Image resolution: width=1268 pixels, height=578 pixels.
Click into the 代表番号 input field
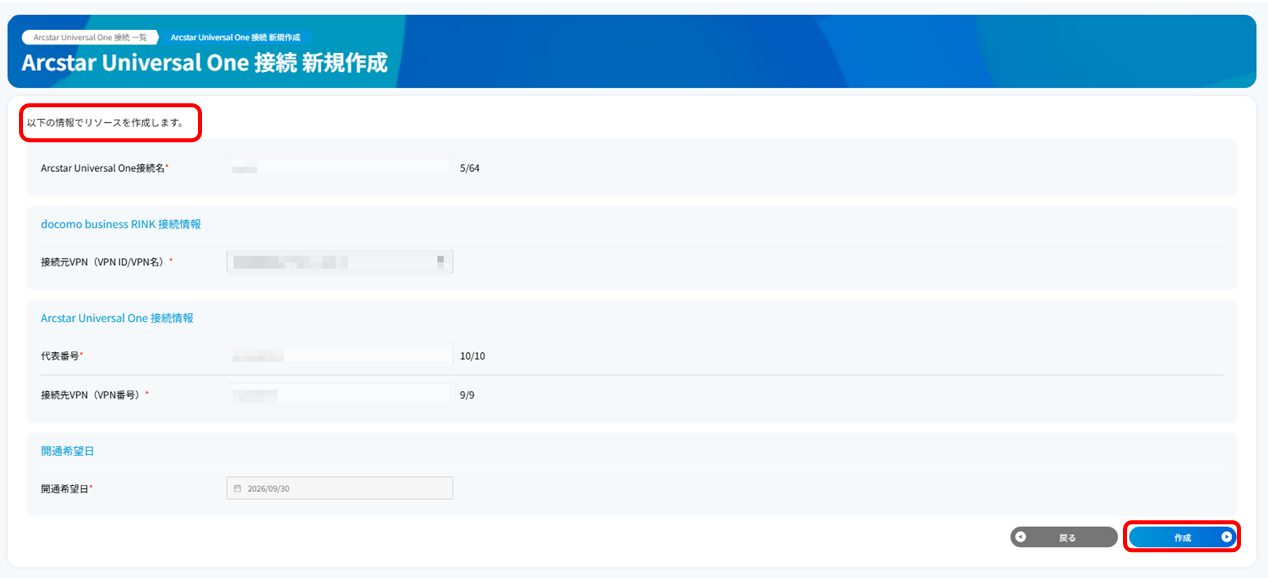click(340, 355)
